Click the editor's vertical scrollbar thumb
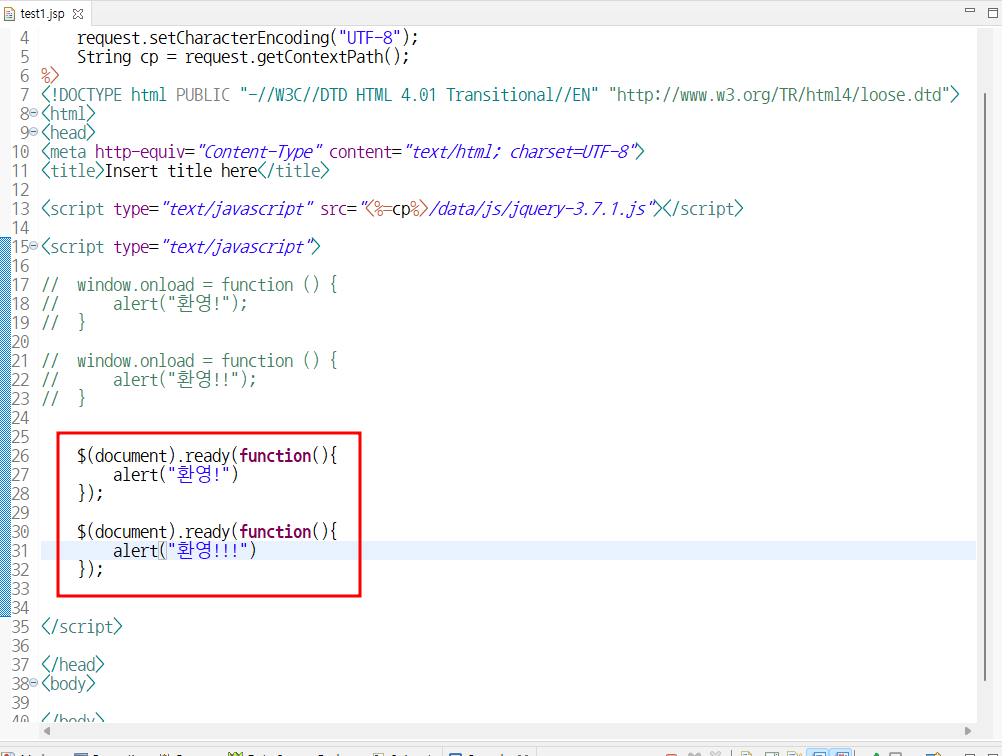 pyautogui.click(x=985, y=387)
